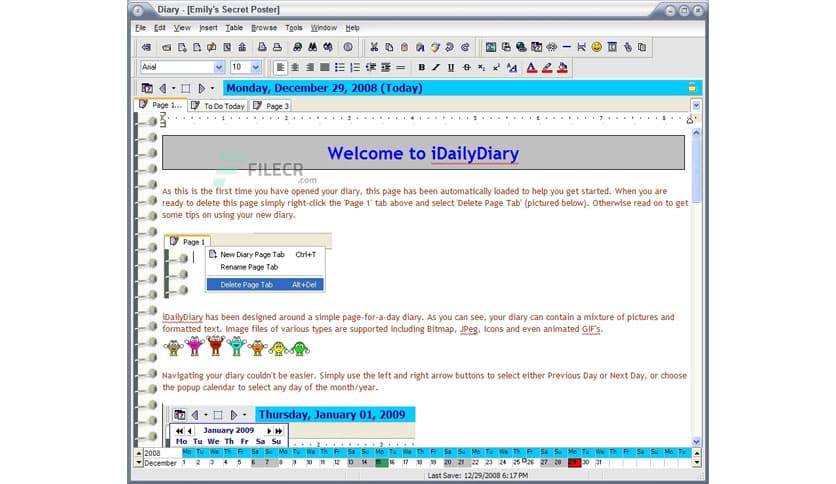The height and width of the screenshot is (484, 836).
Task: Pick the font color red A icon
Action: coord(532,68)
